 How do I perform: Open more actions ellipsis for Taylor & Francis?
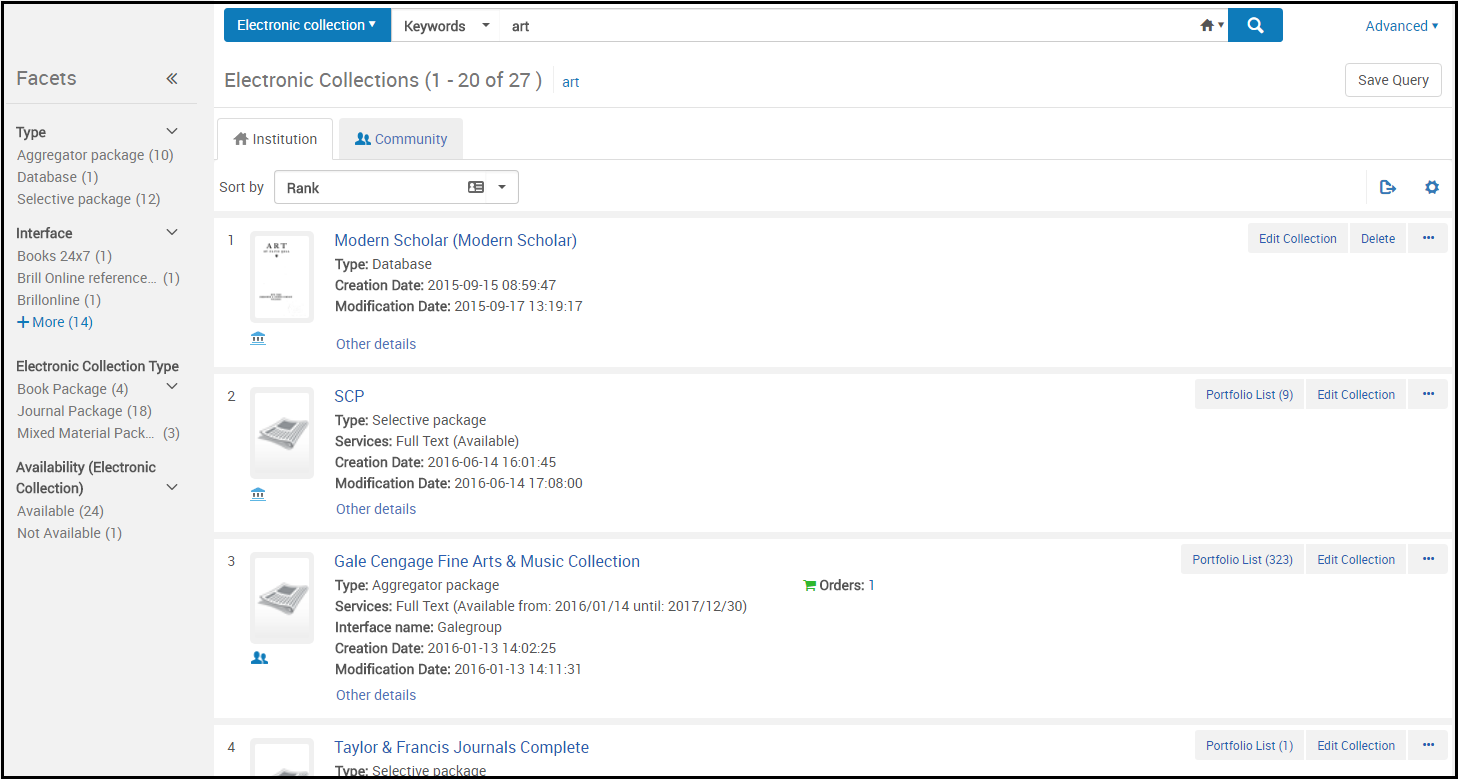(1428, 745)
